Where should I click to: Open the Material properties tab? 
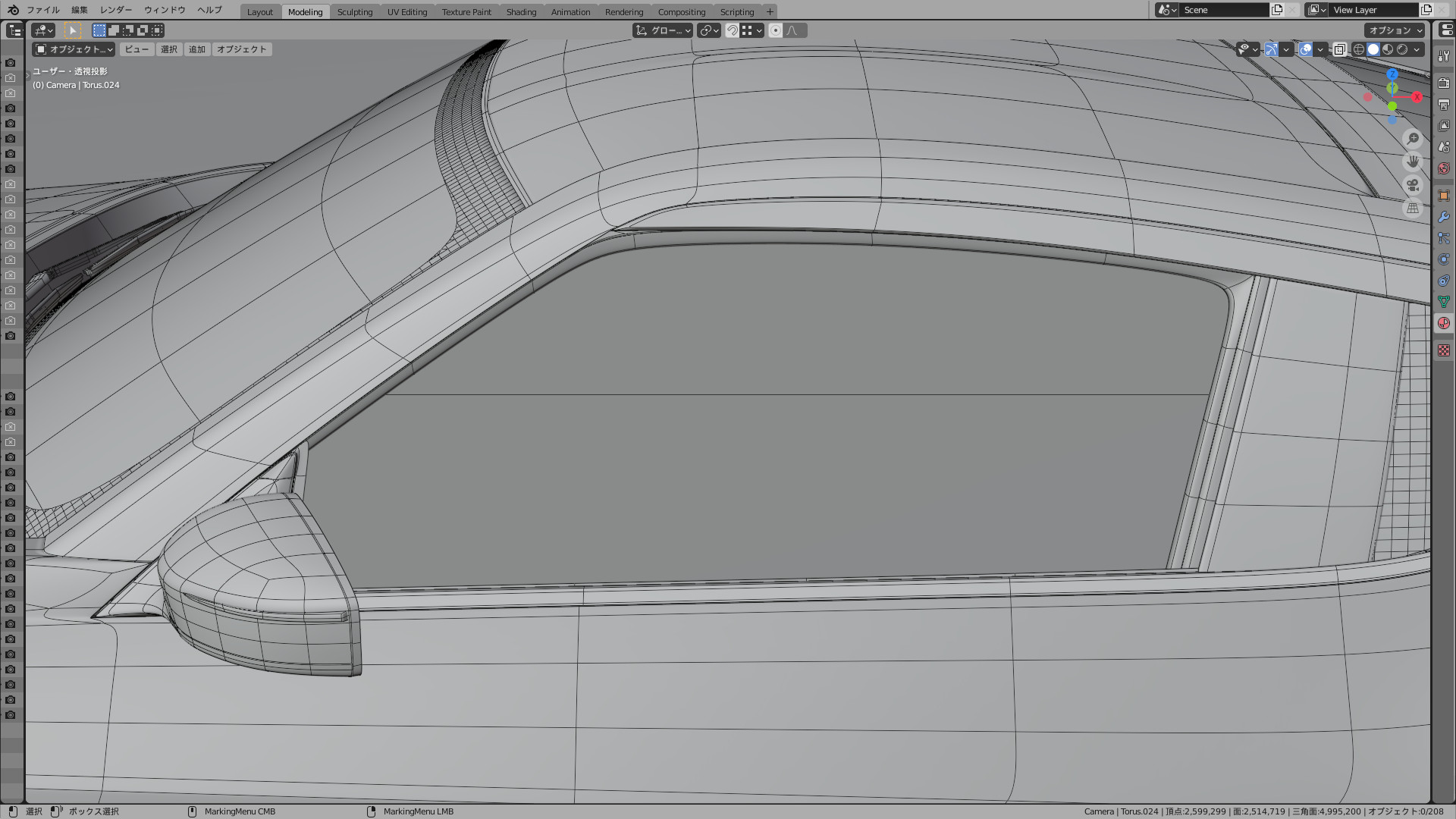point(1444,323)
